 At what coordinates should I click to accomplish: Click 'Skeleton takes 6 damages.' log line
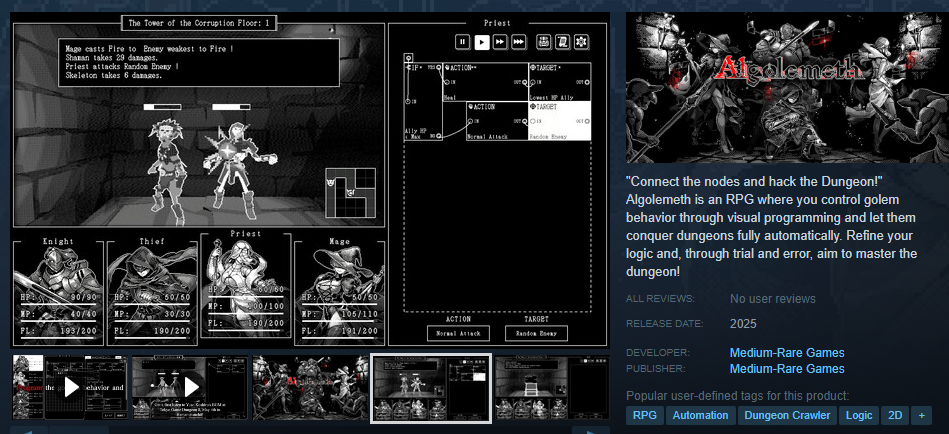click(114, 76)
